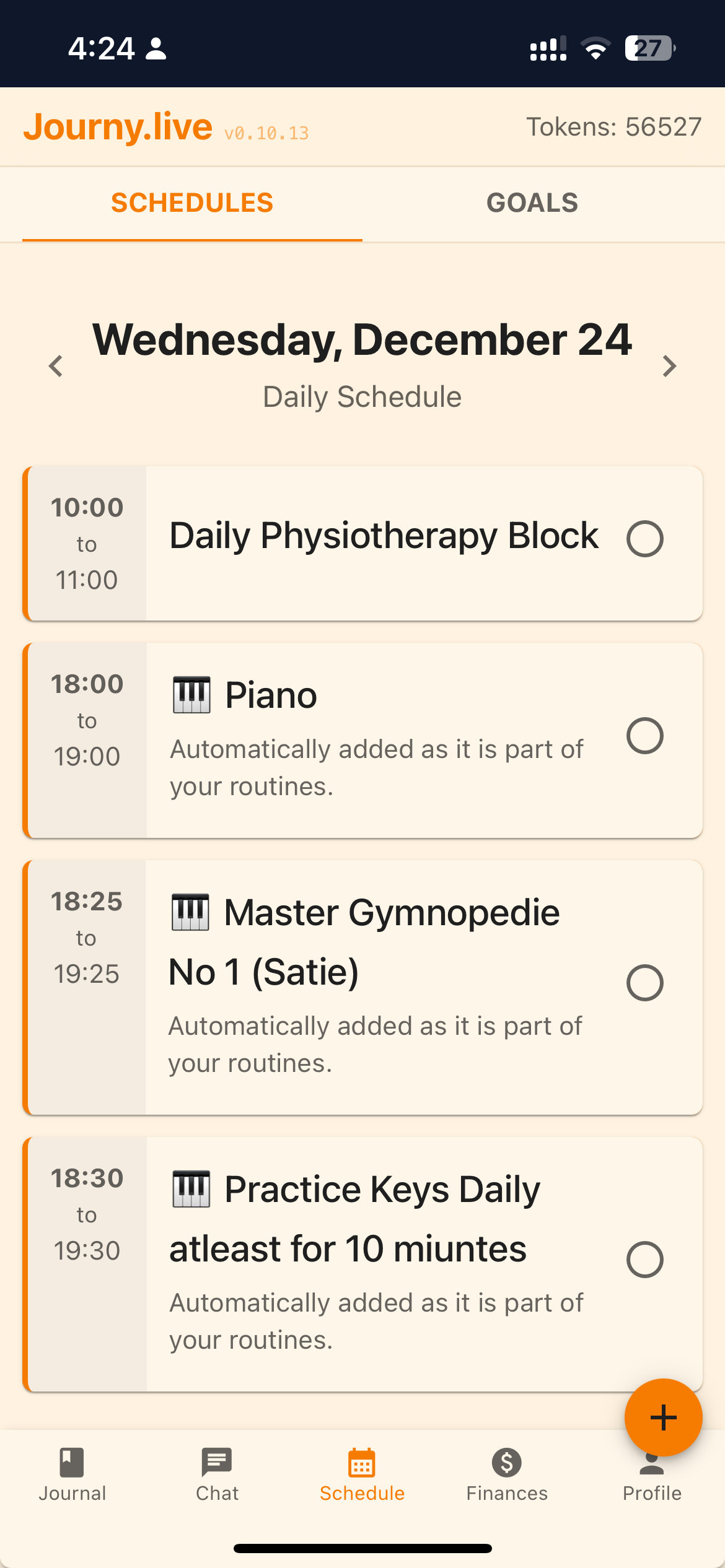Click piano icon on Master Gymnopedie entry
This screenshot has height=1568, width=725.
click(190, 912)
